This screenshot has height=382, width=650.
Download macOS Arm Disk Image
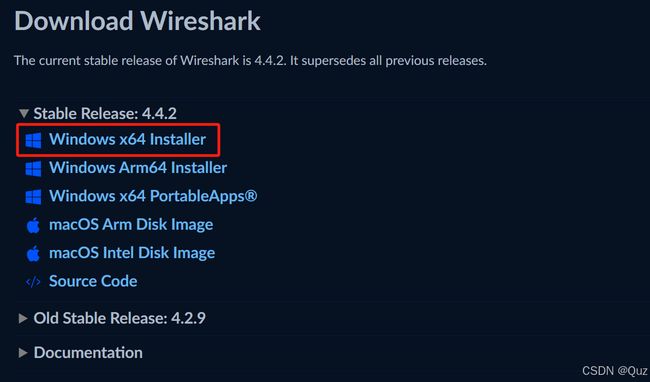click(131, 225)
